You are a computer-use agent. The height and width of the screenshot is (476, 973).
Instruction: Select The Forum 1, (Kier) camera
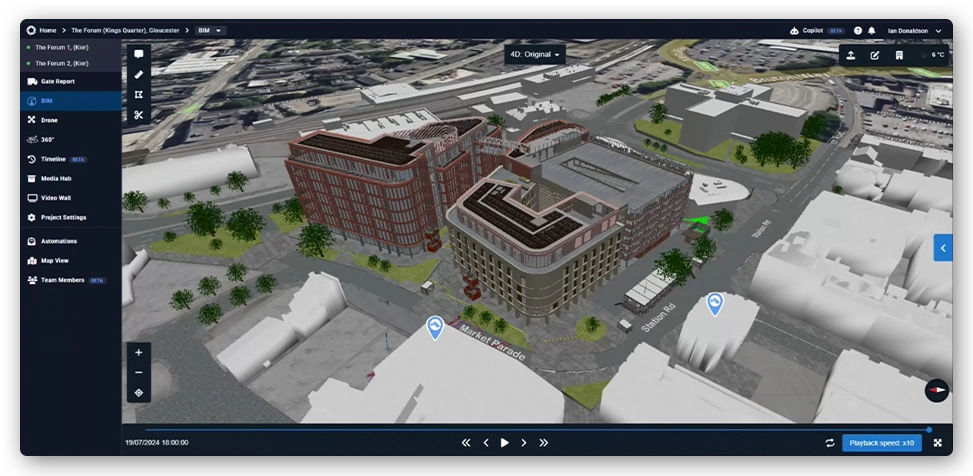coord(71,47)
